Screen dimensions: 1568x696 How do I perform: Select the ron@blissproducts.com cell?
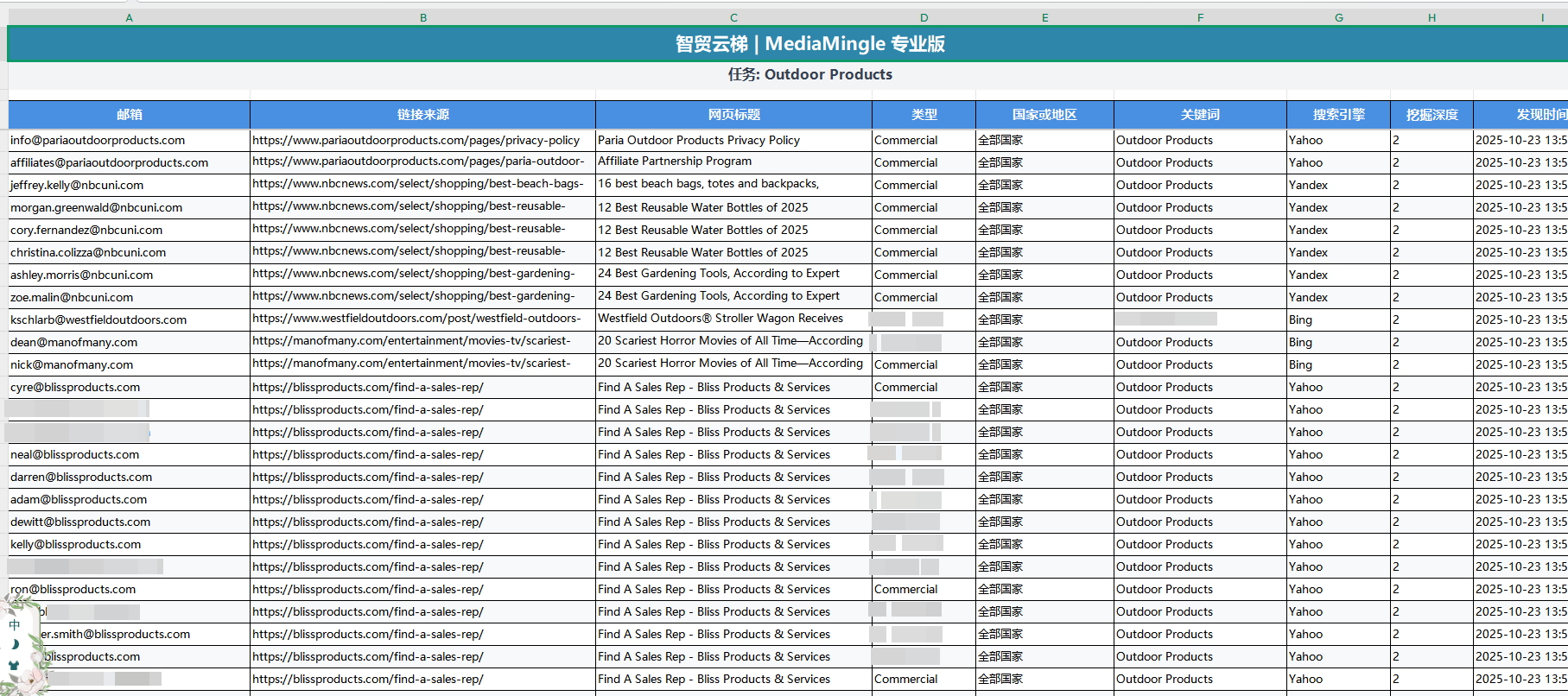(130, 589)
